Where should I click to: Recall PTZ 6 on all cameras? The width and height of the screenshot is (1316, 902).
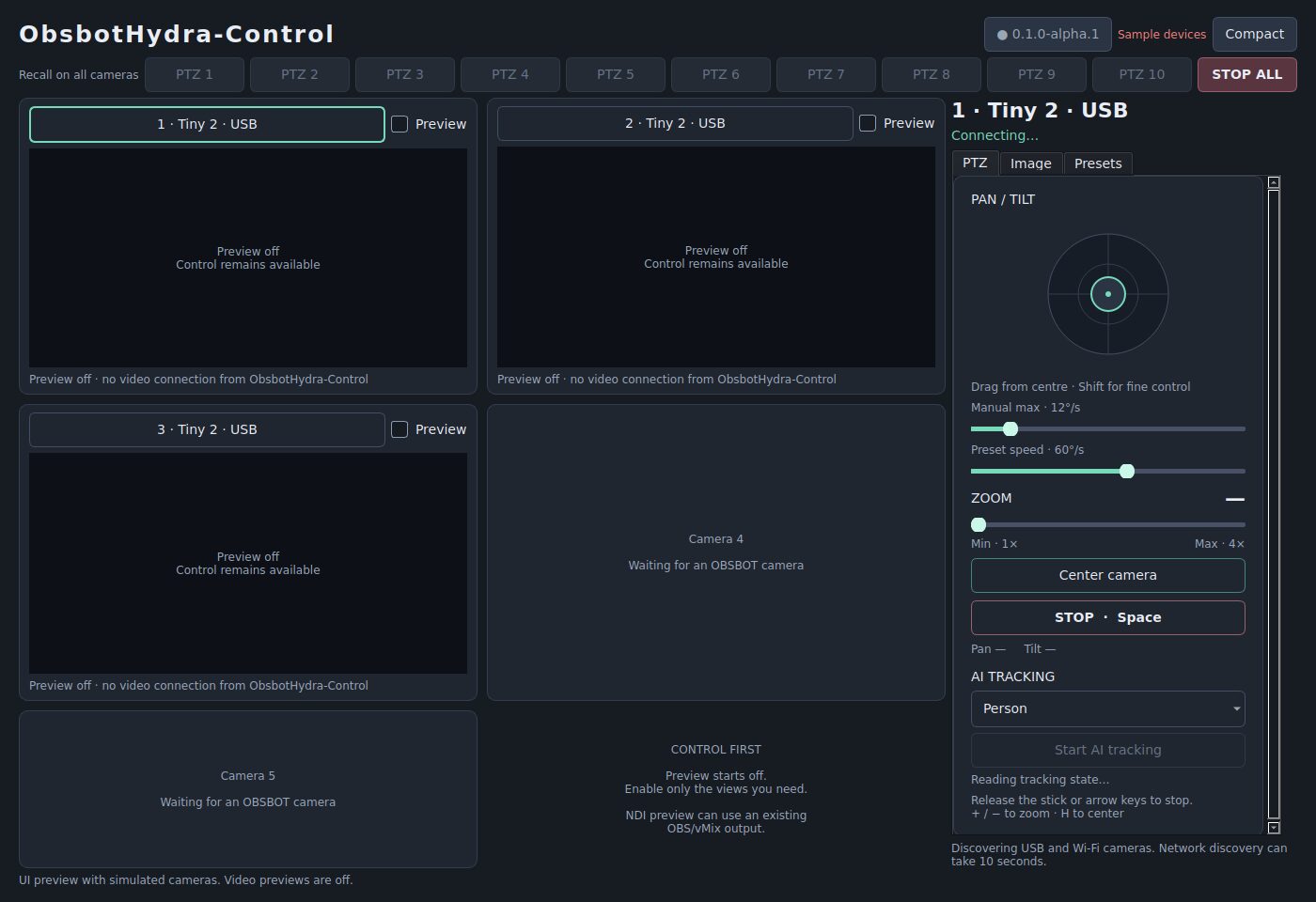721,74
